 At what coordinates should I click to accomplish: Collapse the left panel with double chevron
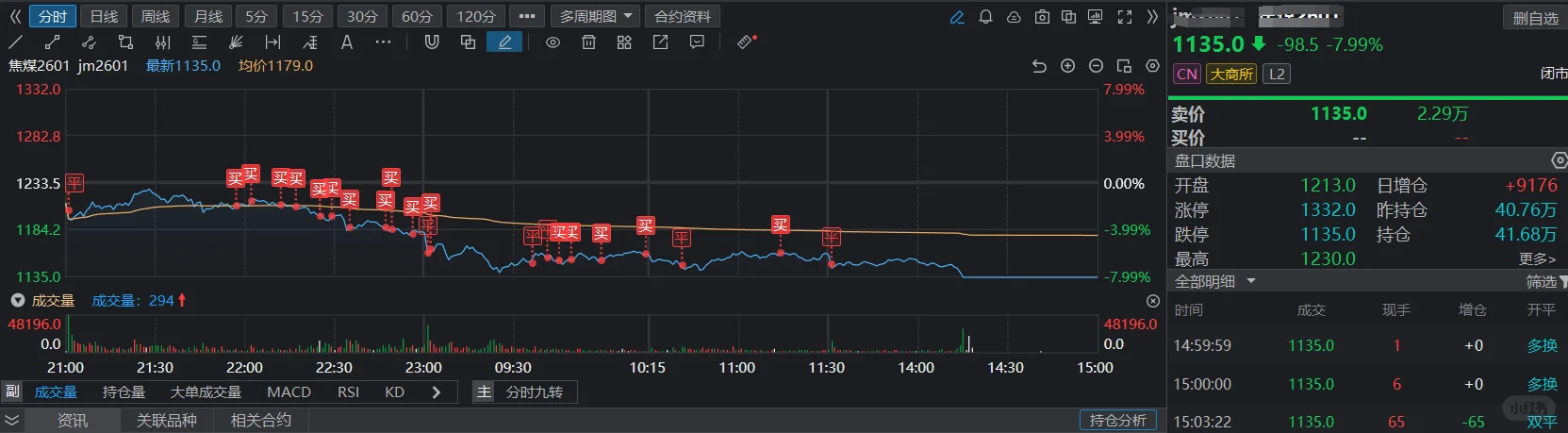pos(15,17)
